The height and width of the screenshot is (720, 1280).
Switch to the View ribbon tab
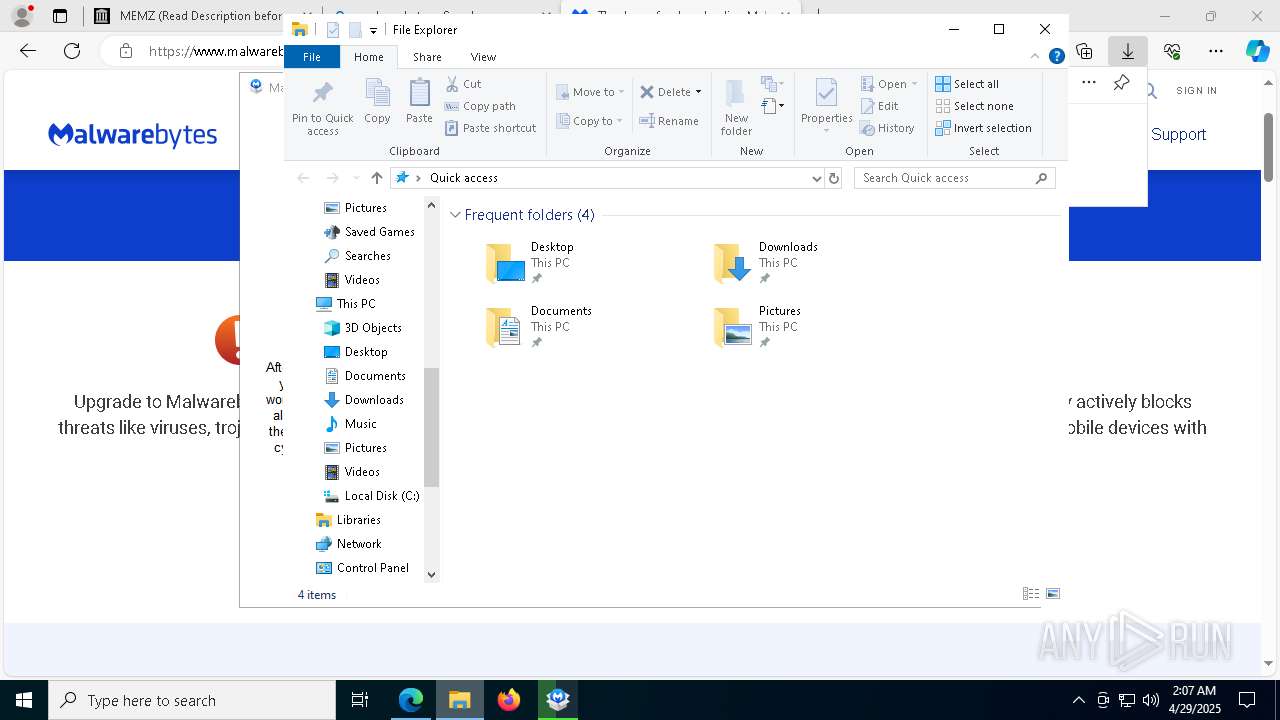tap(483, 57)
